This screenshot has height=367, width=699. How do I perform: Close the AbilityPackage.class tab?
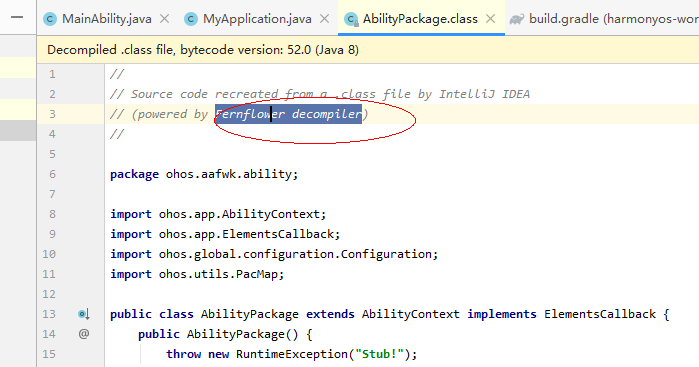coord(490,19)
